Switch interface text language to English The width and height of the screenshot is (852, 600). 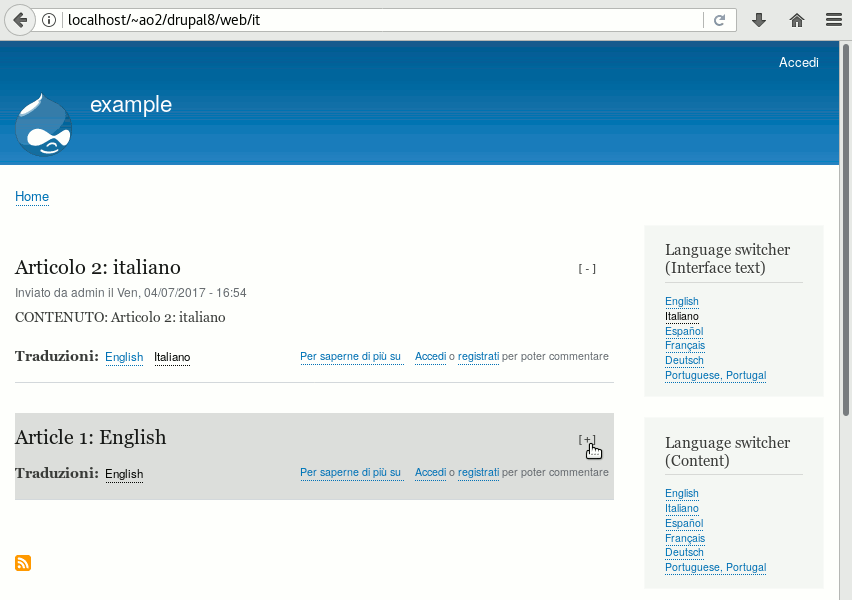pos(681,302)
